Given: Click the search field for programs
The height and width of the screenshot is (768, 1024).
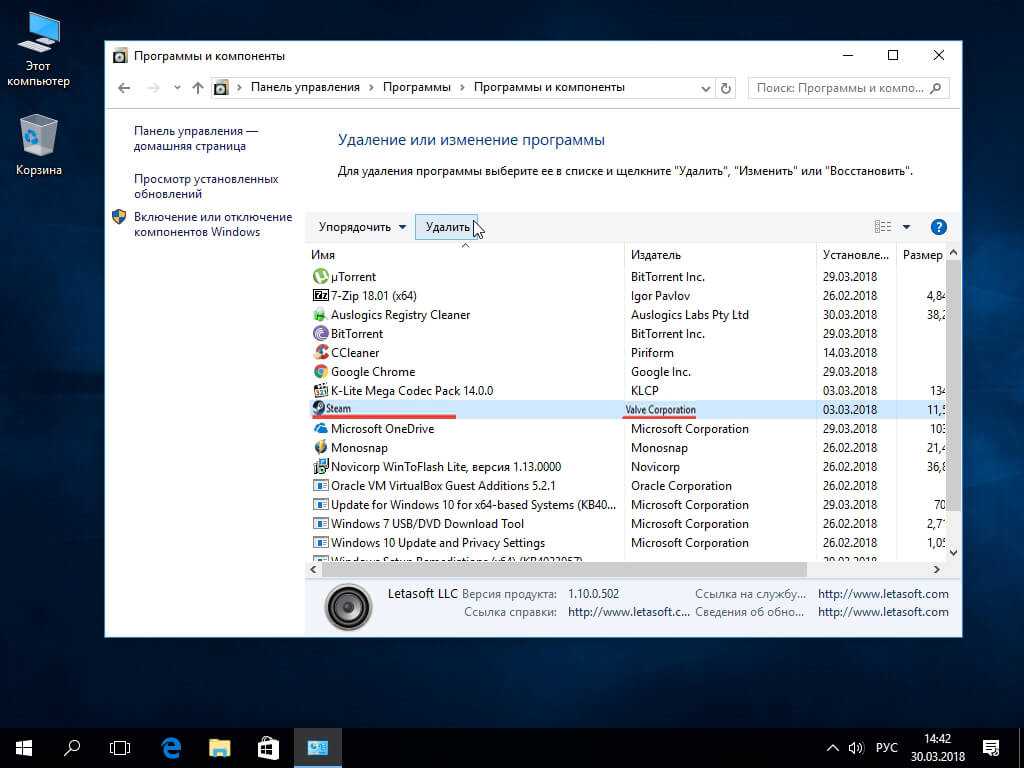Looking at the screenshot, I should click(x=838, y=88).
